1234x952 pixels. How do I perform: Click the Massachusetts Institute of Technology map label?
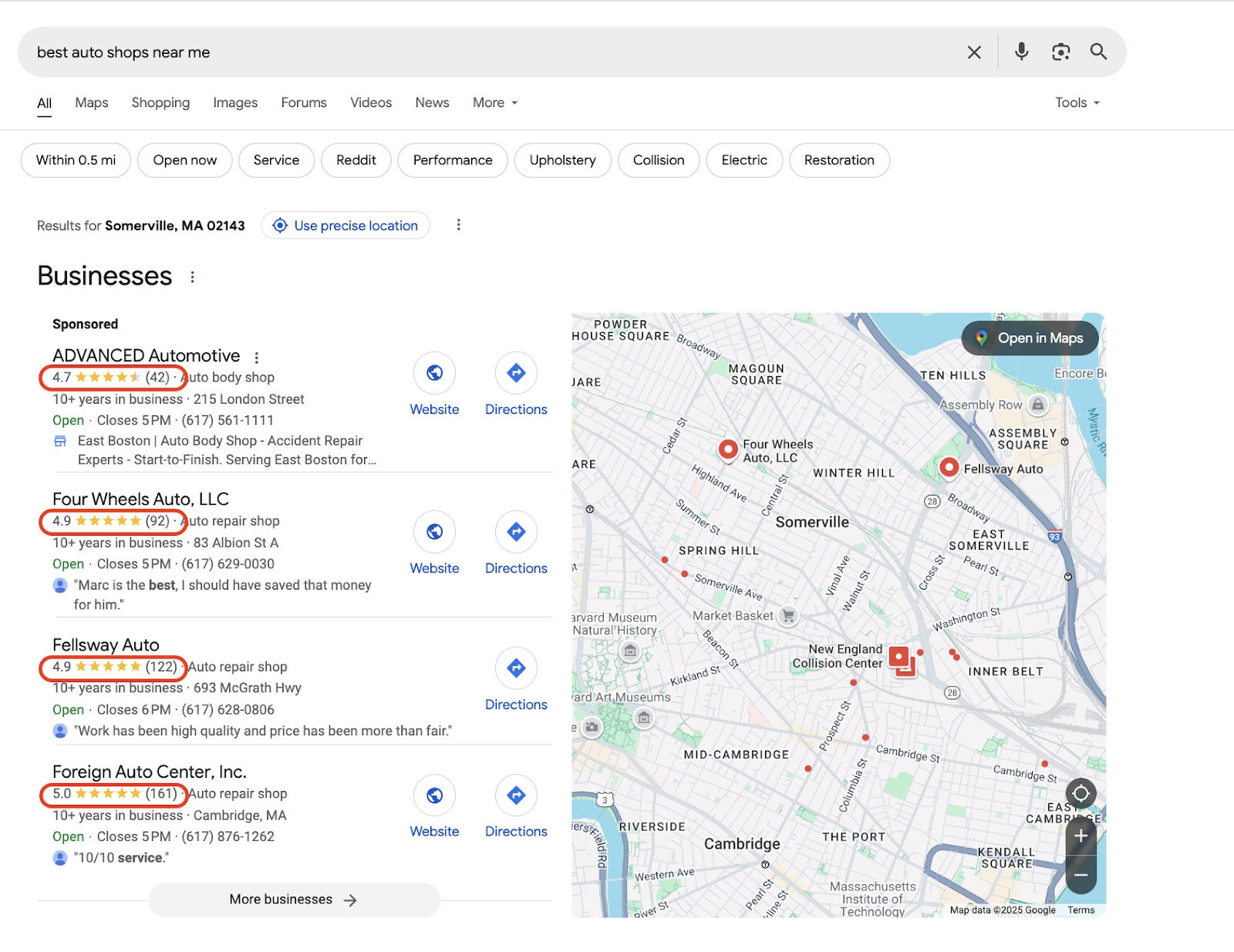tap(872, 899)
